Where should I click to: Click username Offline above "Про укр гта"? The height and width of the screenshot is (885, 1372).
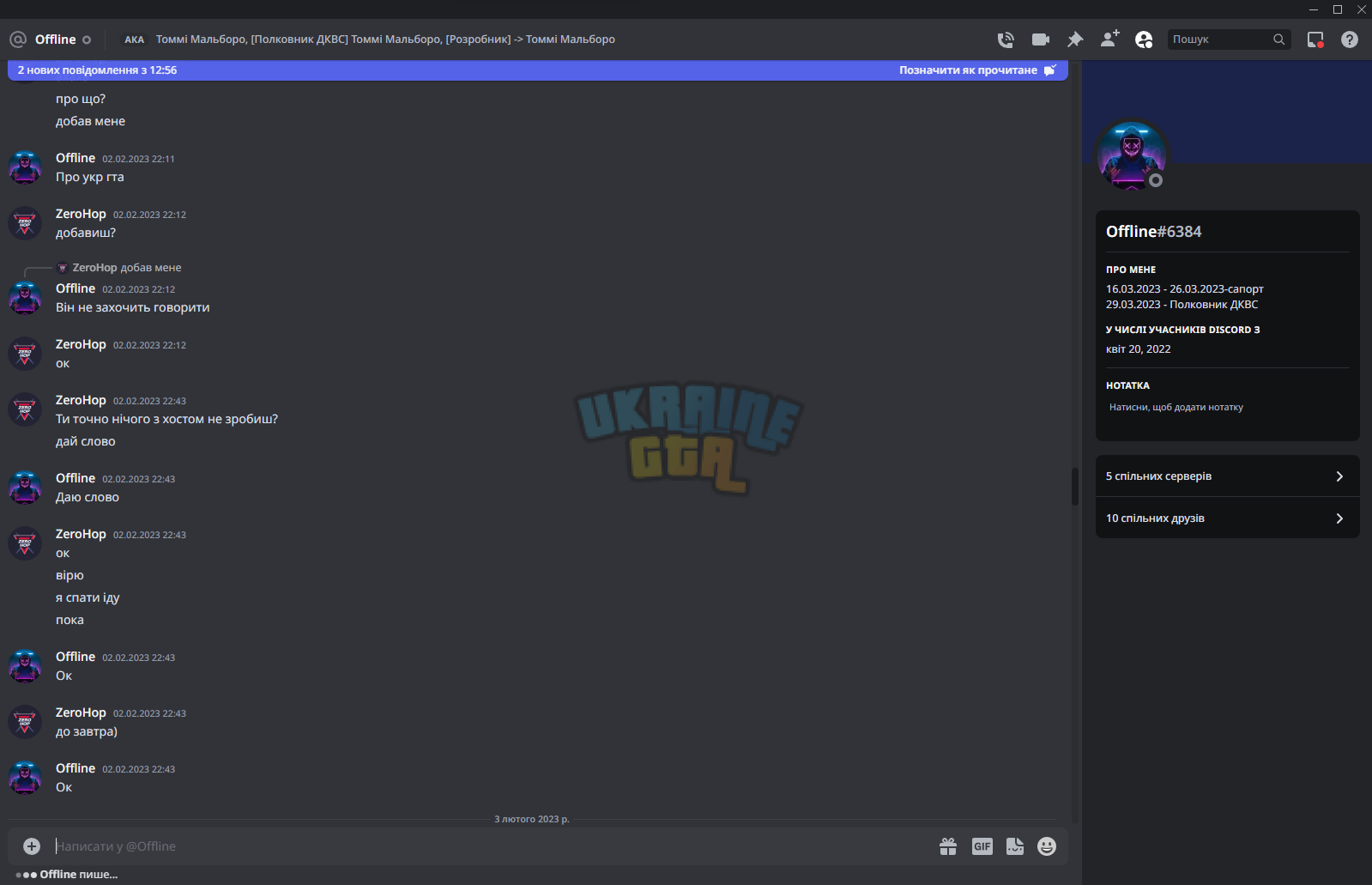[76, 158]
